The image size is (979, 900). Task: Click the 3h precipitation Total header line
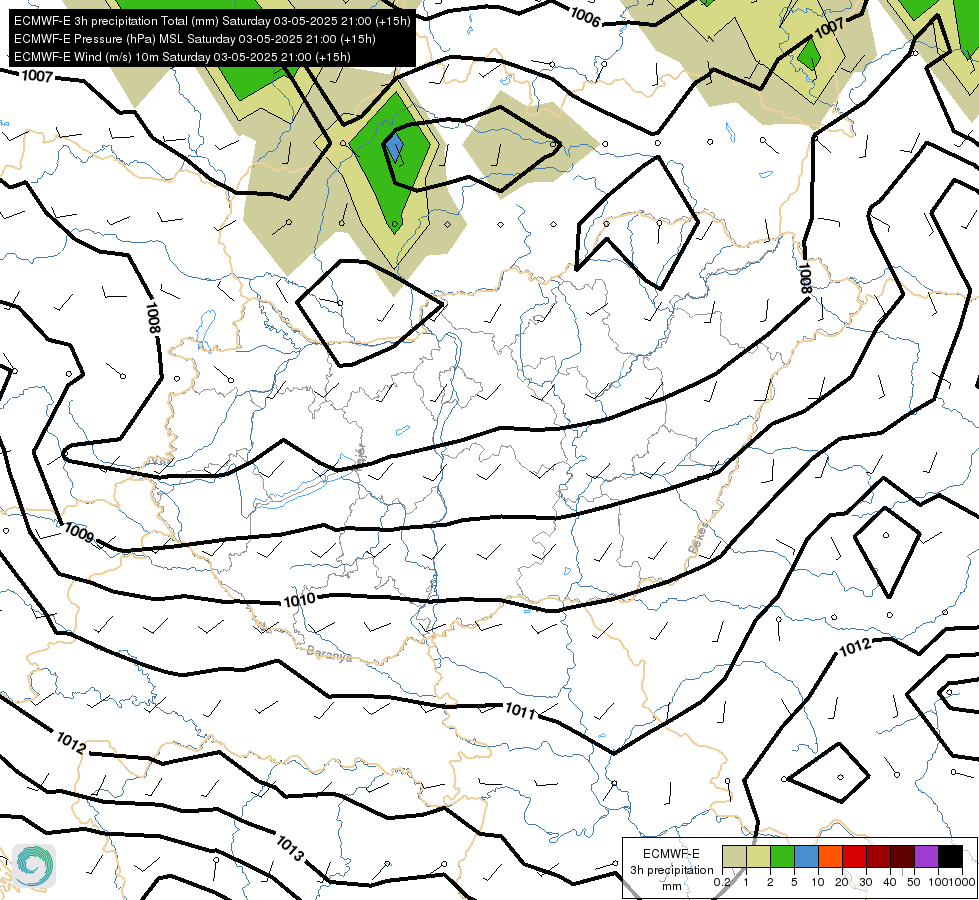click(x=212, y=21)
